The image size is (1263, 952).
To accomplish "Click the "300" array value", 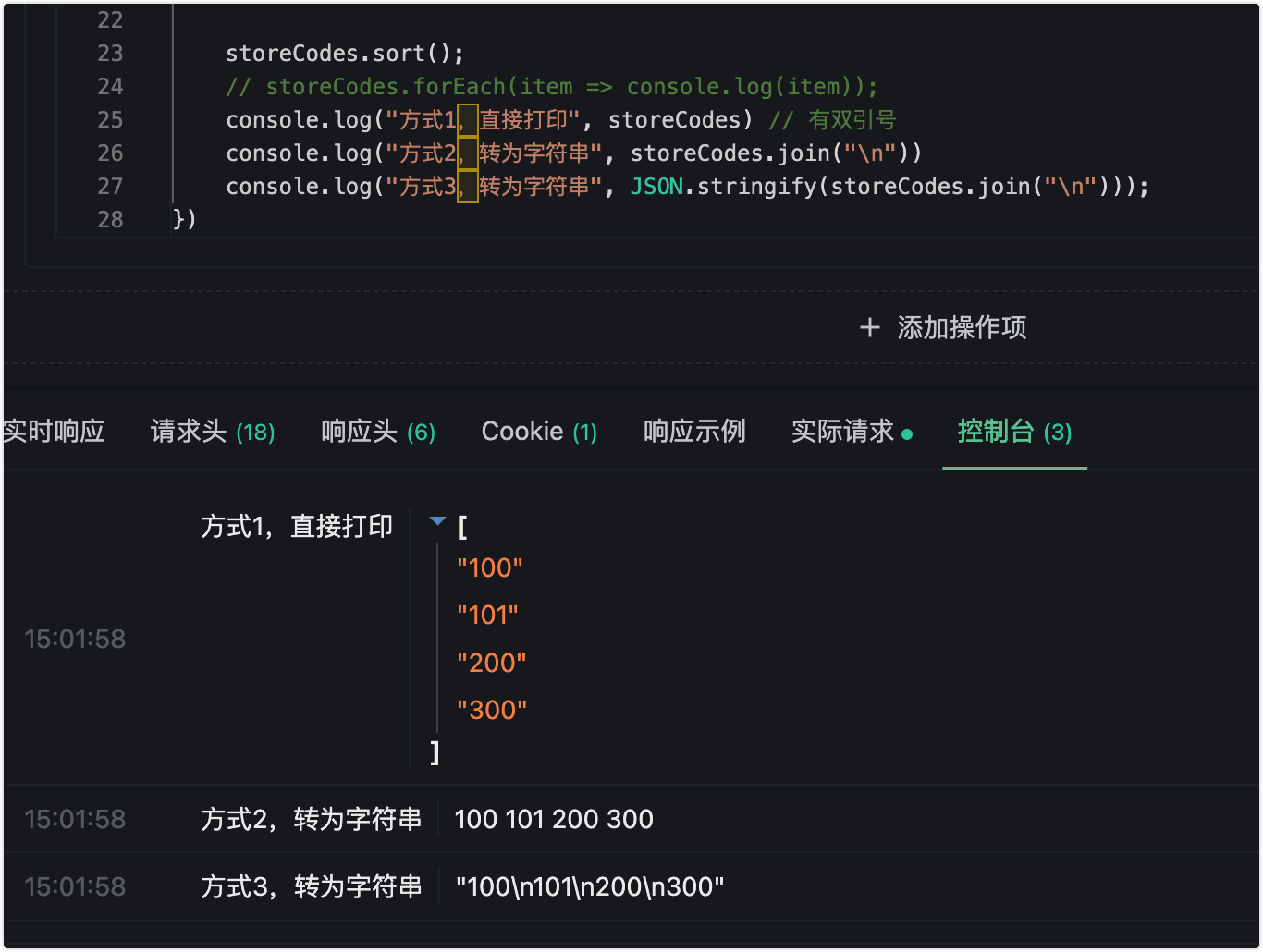I will tap(492, 710).
